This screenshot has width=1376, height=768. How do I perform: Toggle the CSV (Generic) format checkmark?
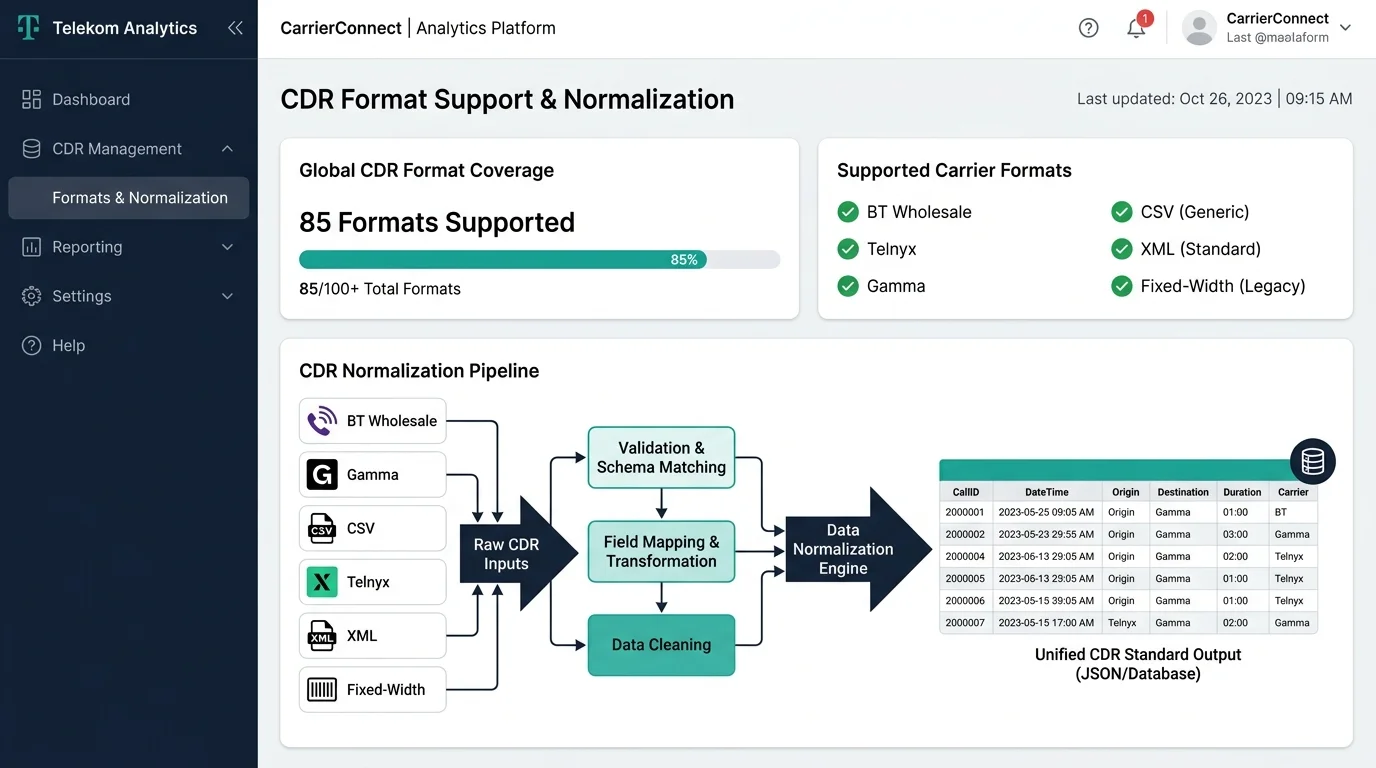pyautogui.click(x=1121, y=211)
